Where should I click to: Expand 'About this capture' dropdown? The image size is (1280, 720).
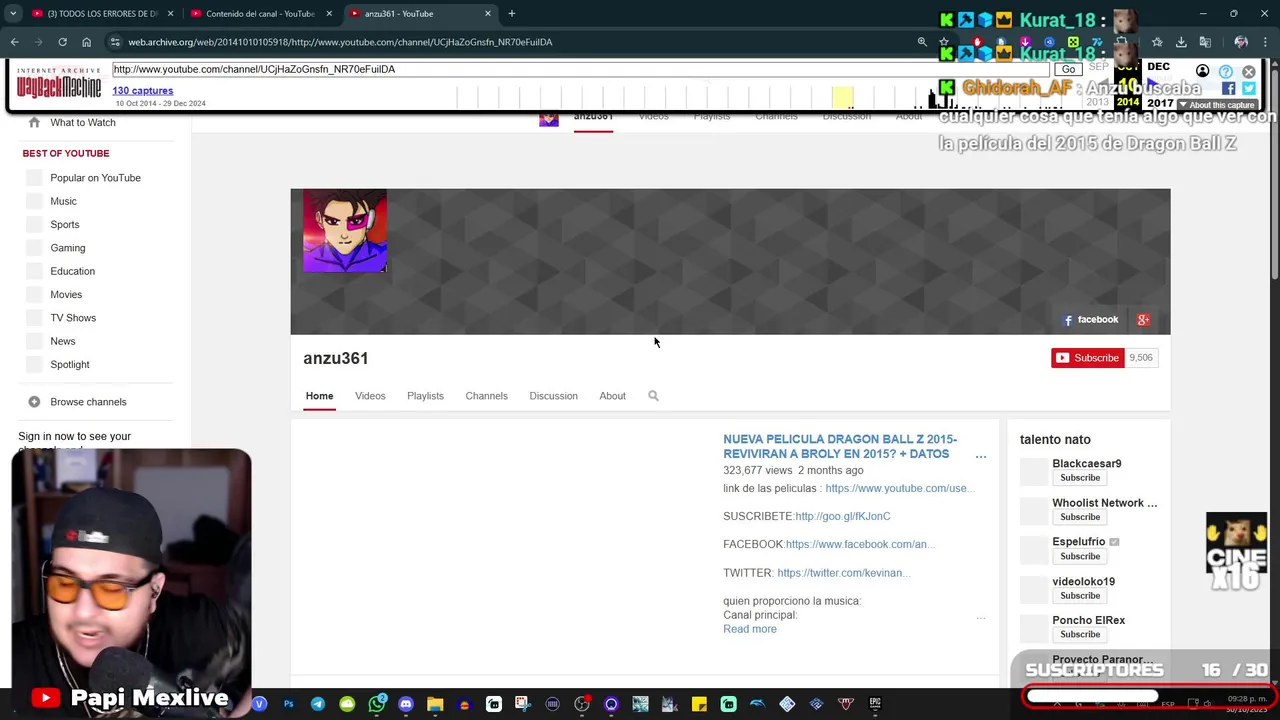(x=1216, y=104)
